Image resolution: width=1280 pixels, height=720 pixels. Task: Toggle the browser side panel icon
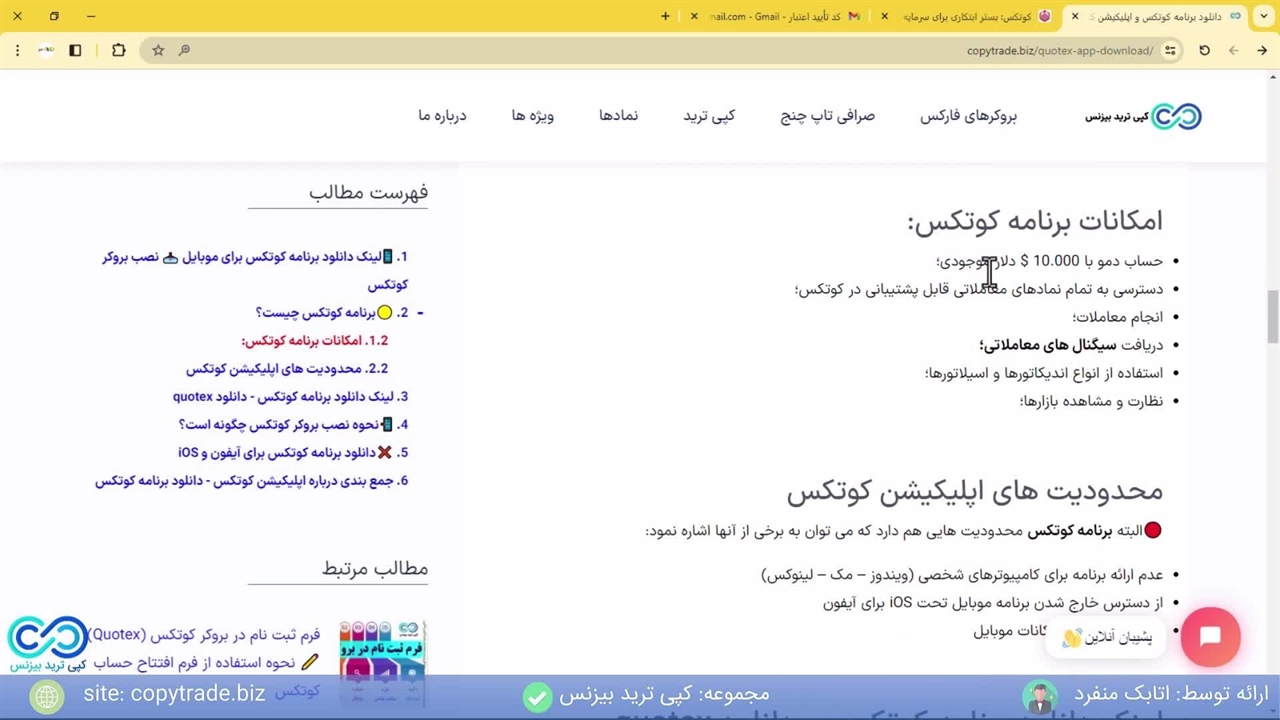coord(75,50)
